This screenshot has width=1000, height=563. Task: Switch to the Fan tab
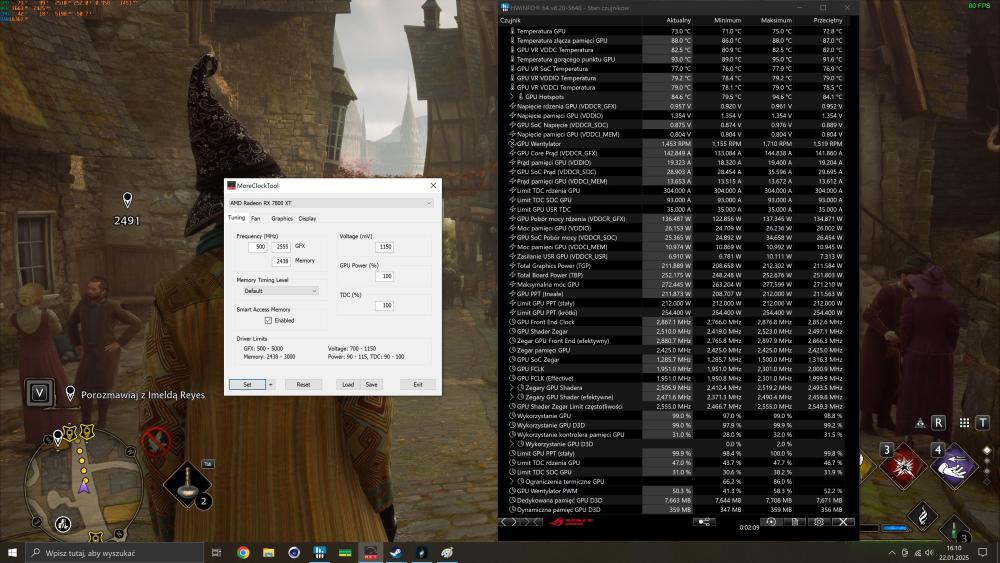(x=256, y=218)
